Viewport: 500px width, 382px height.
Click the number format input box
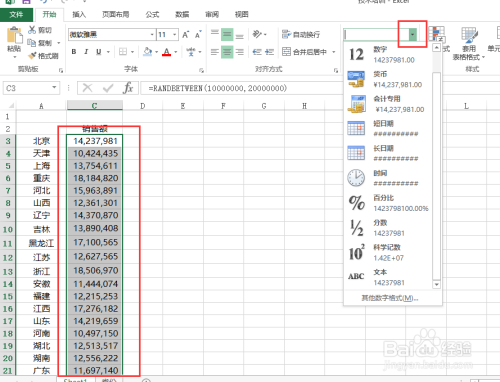(376, 34)
